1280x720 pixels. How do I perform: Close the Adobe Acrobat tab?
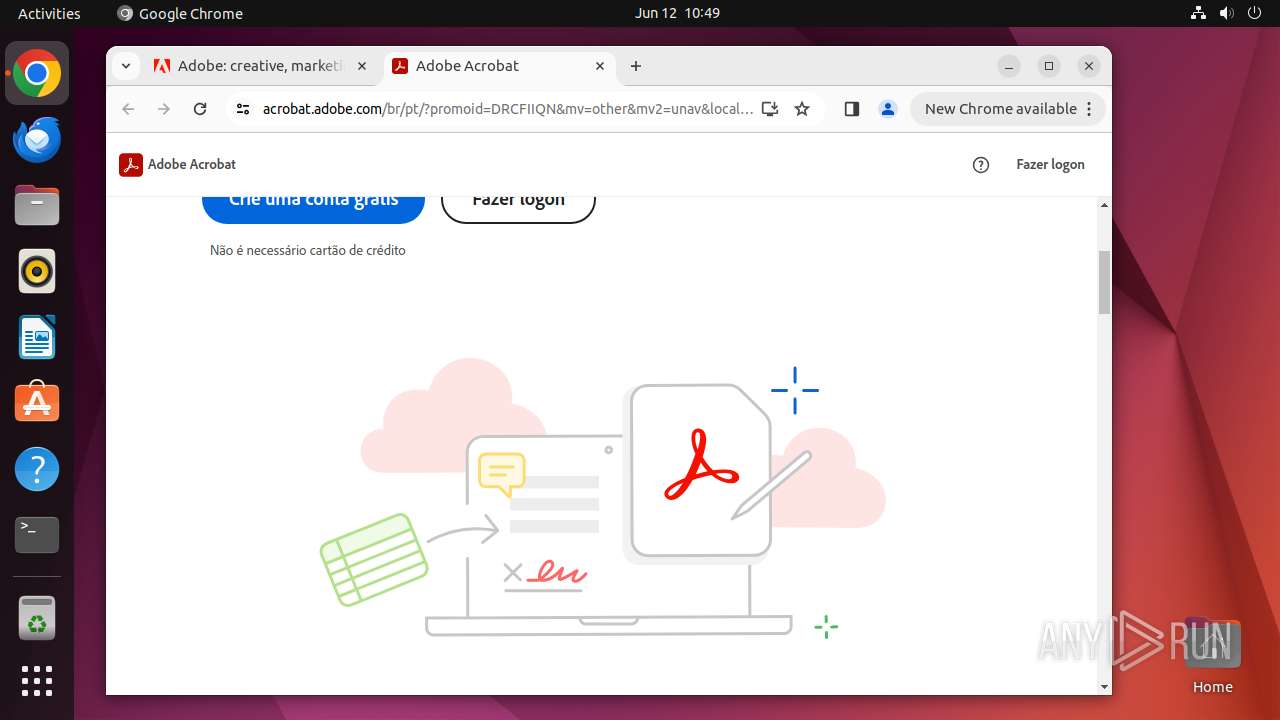click(x=600, y=66)
